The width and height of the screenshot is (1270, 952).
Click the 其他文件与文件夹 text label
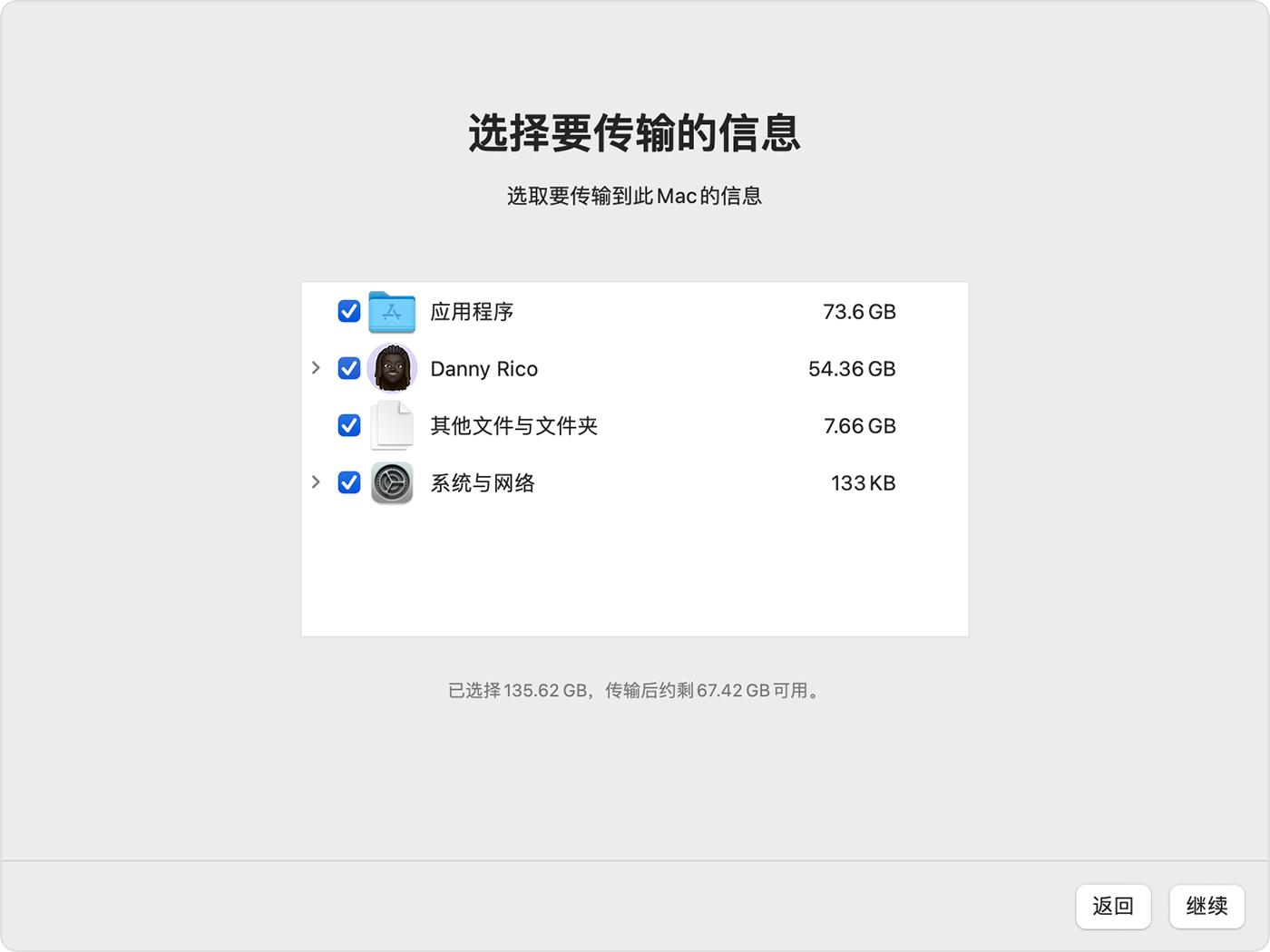(513, 426)
